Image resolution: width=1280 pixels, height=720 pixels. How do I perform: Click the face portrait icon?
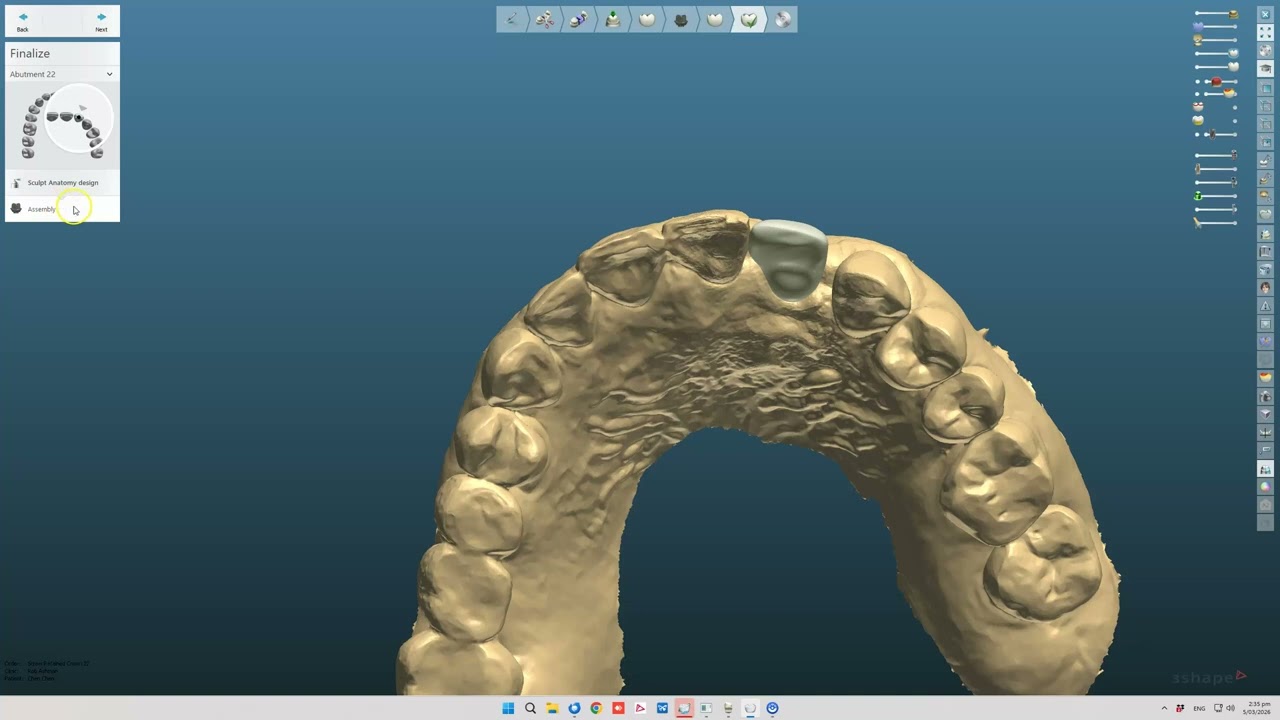(1265, 287)
